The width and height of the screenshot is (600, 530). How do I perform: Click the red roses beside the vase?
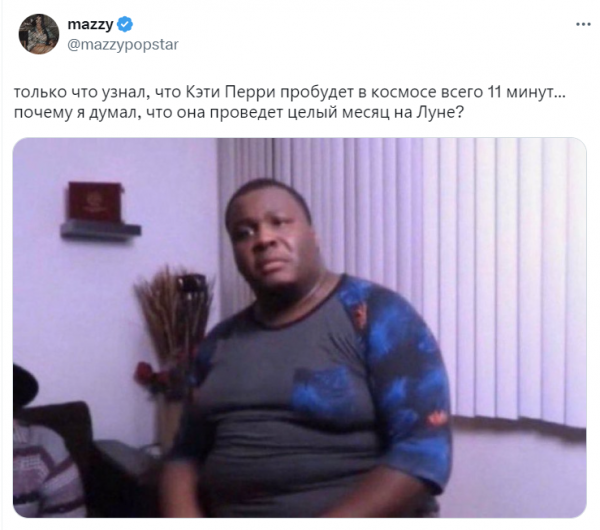(153, 377)
